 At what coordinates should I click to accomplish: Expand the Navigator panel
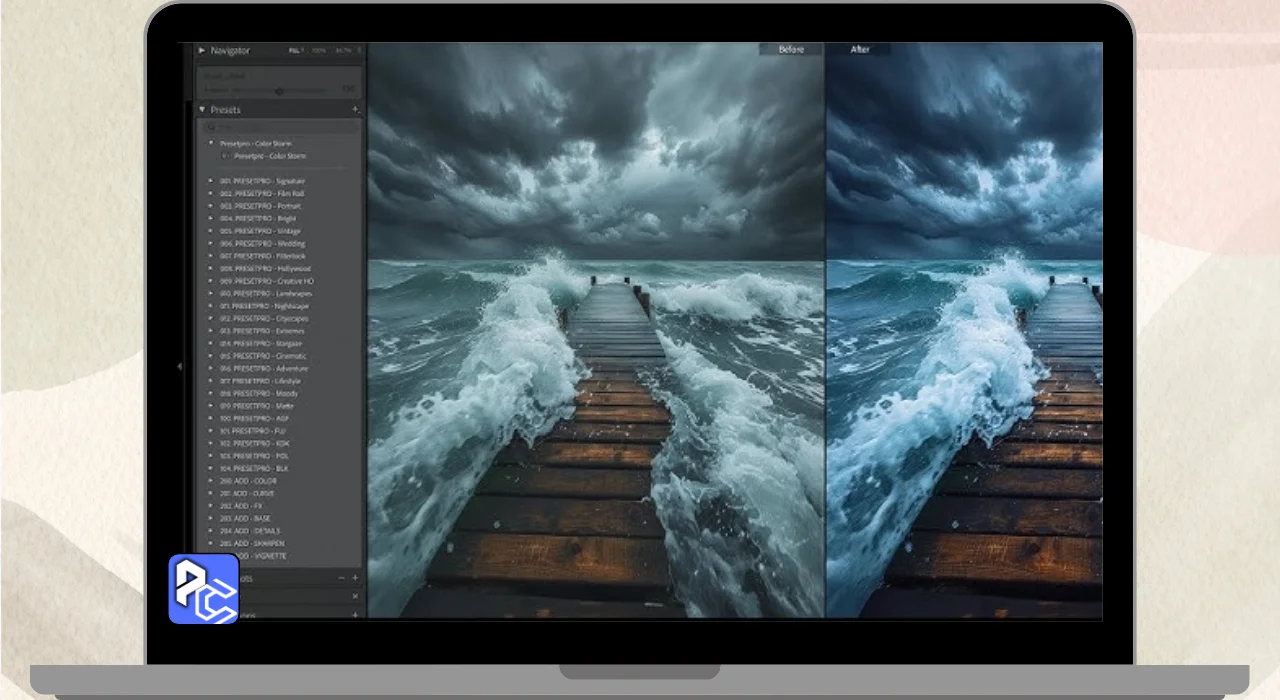(202, 50)
